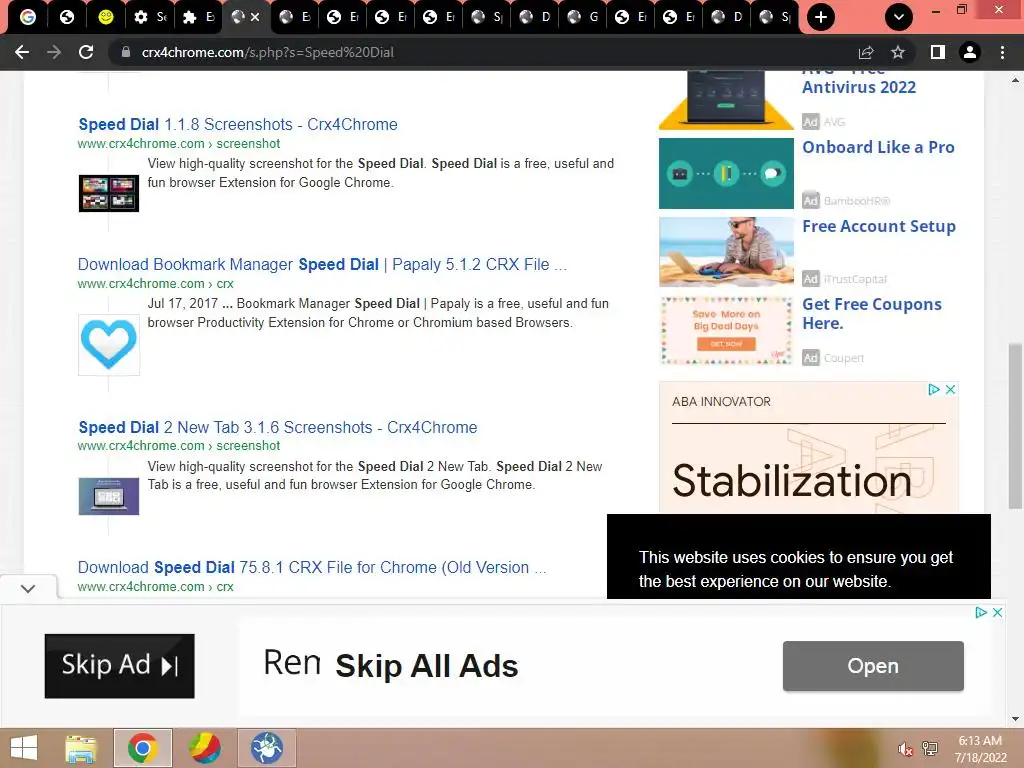The height and width of the screenshot is (768, 1024).
Task: Open File Explorer from the taskbar
Action: click(82, 748)
